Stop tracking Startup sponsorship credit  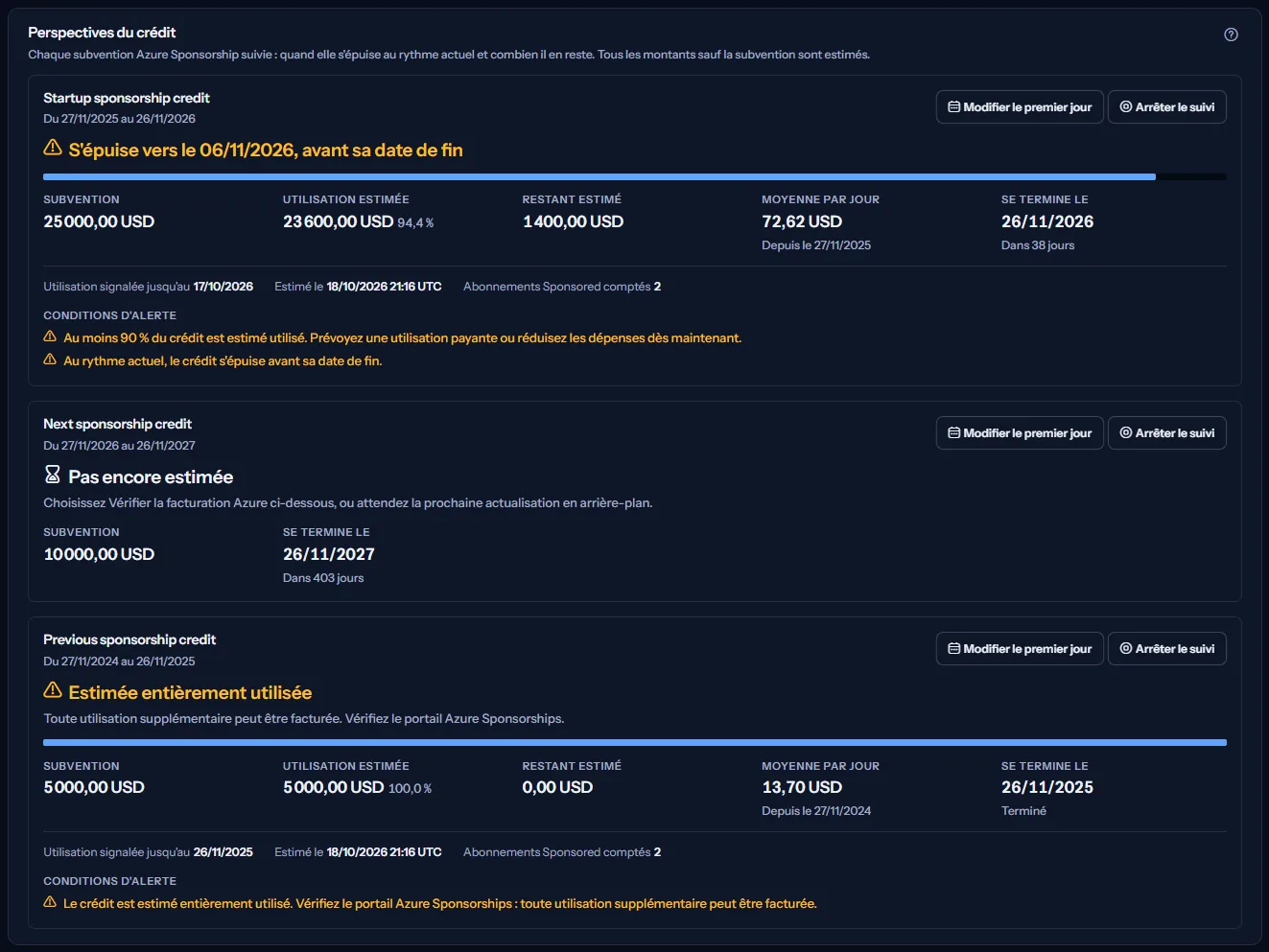(1167, 107)
